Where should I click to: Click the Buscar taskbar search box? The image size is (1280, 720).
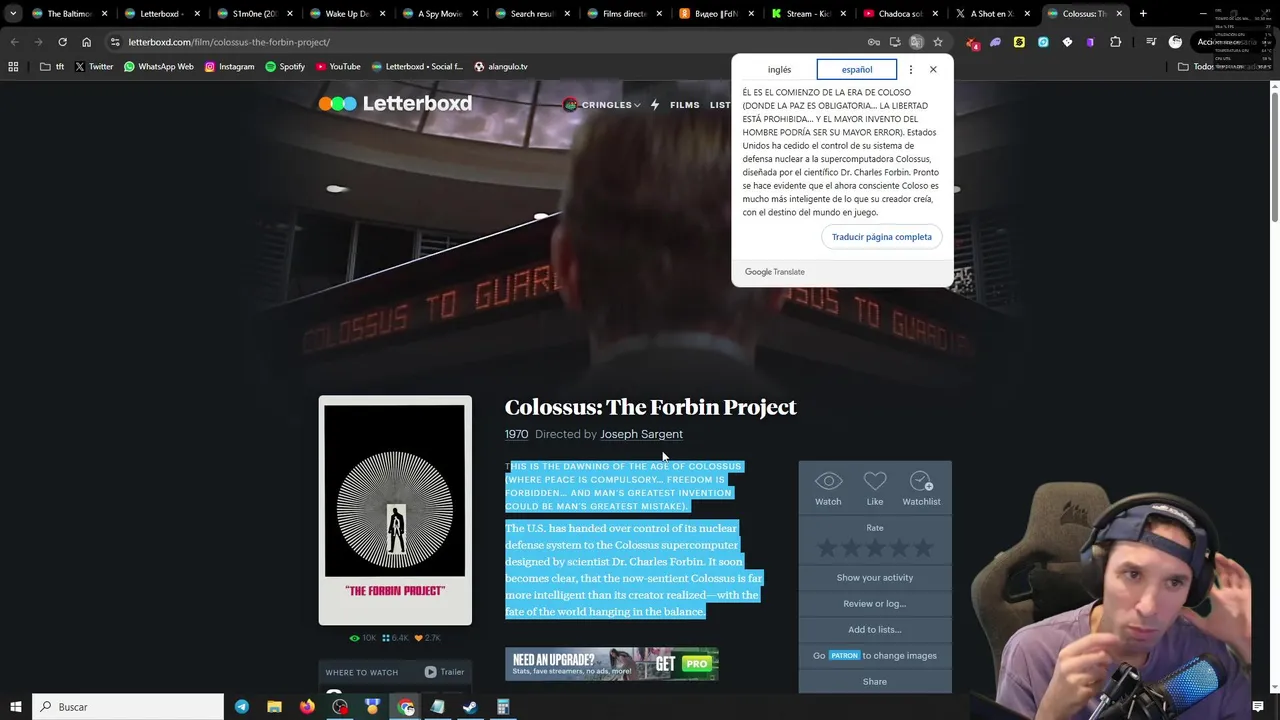tap(128, 707)
